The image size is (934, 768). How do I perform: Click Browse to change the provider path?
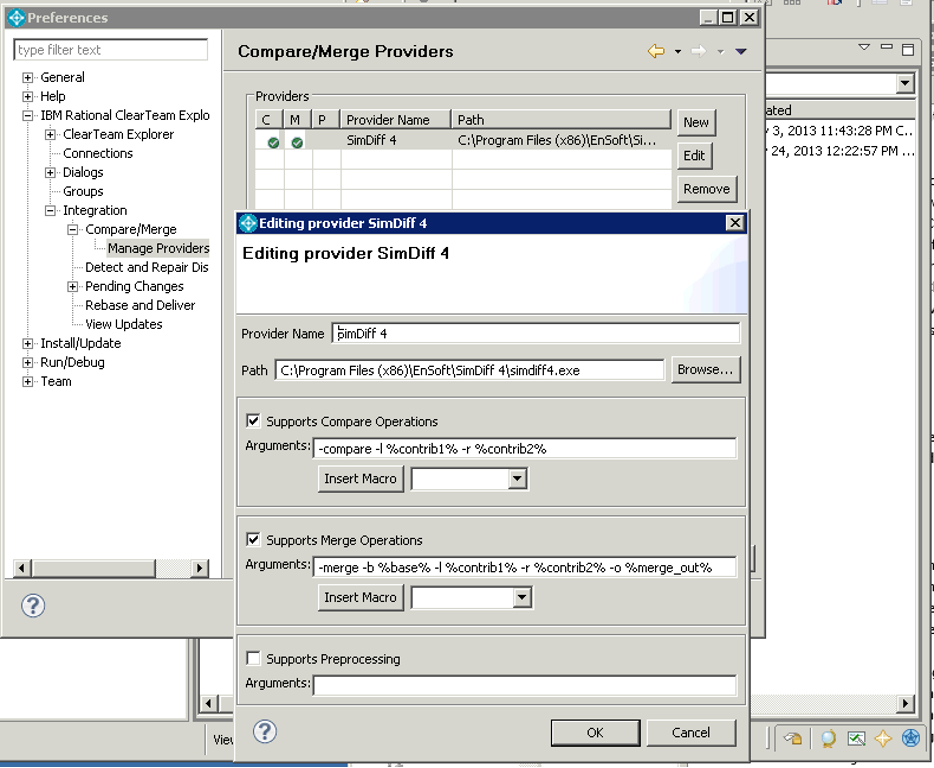tap(705, 369)
